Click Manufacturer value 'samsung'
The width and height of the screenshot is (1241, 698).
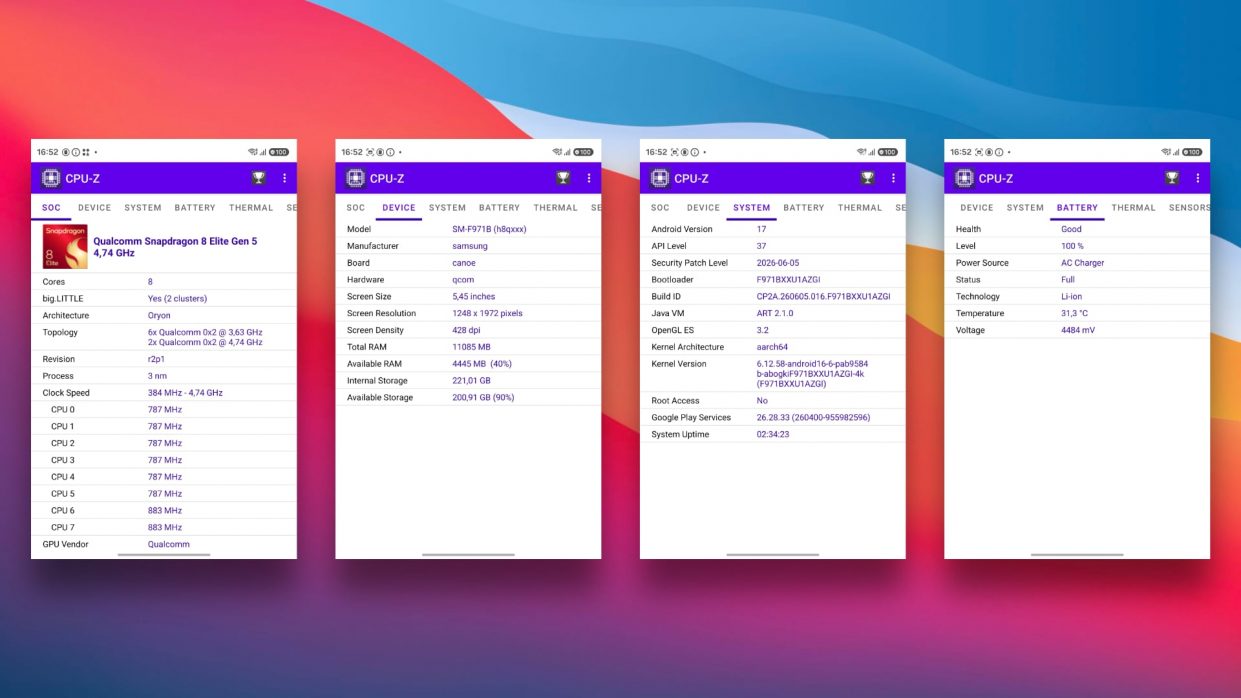pyautogui.click(x=470, y=246)
